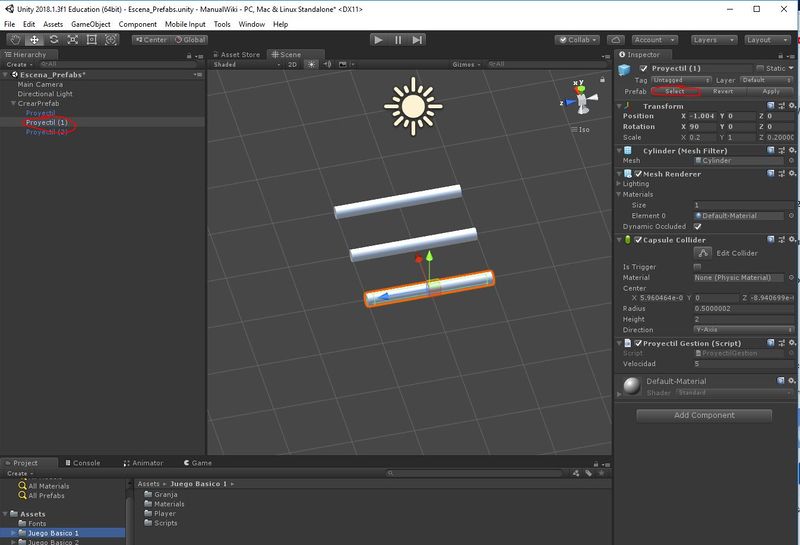800x545 pixels.
Task: Toggle 2D scene view mode
Action: click(292, 64)
